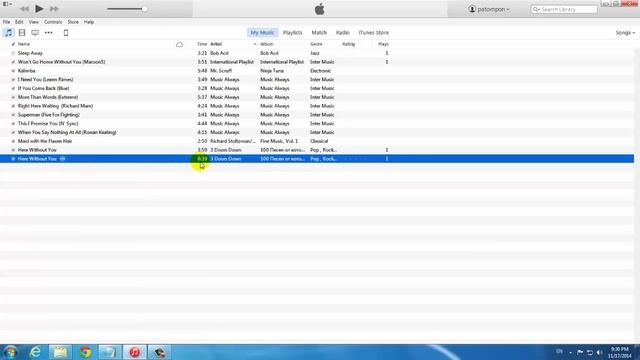Toggle checkbox for Won't Go Home Without You

(13, 62)
